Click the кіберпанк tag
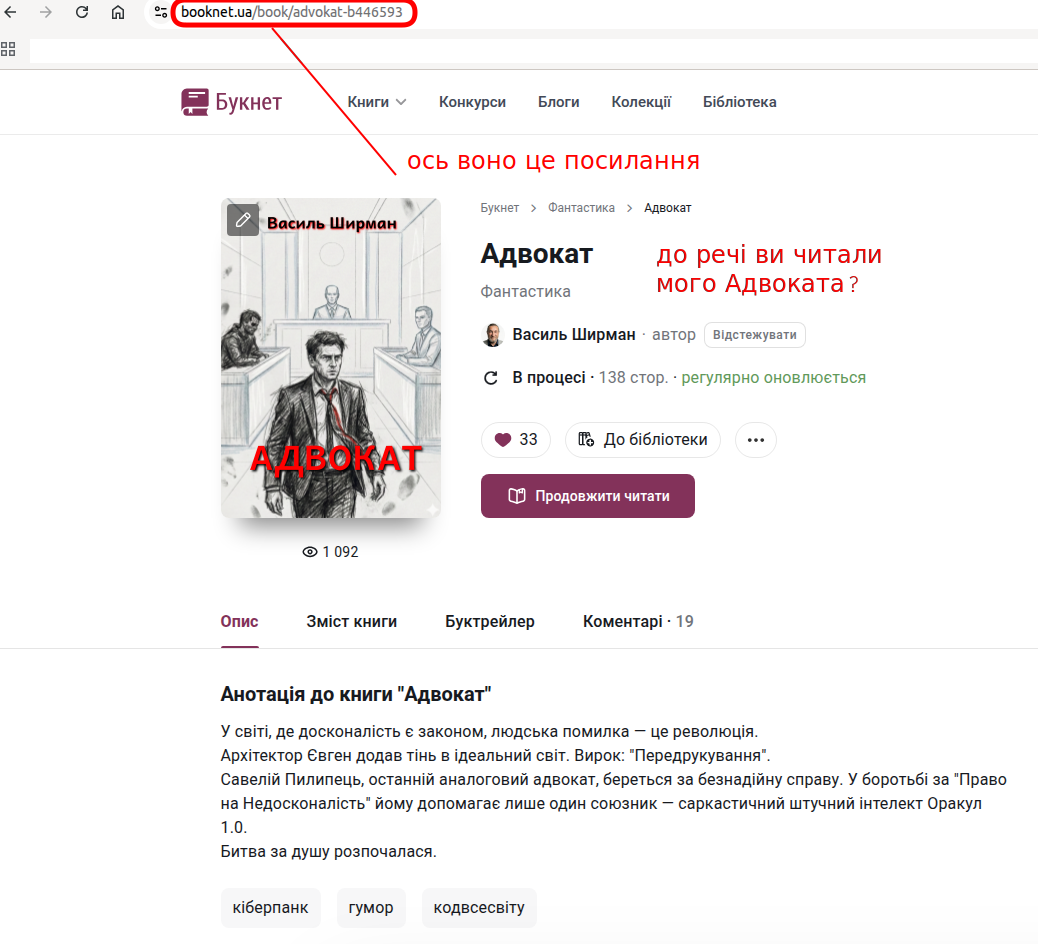 (270, 908)
